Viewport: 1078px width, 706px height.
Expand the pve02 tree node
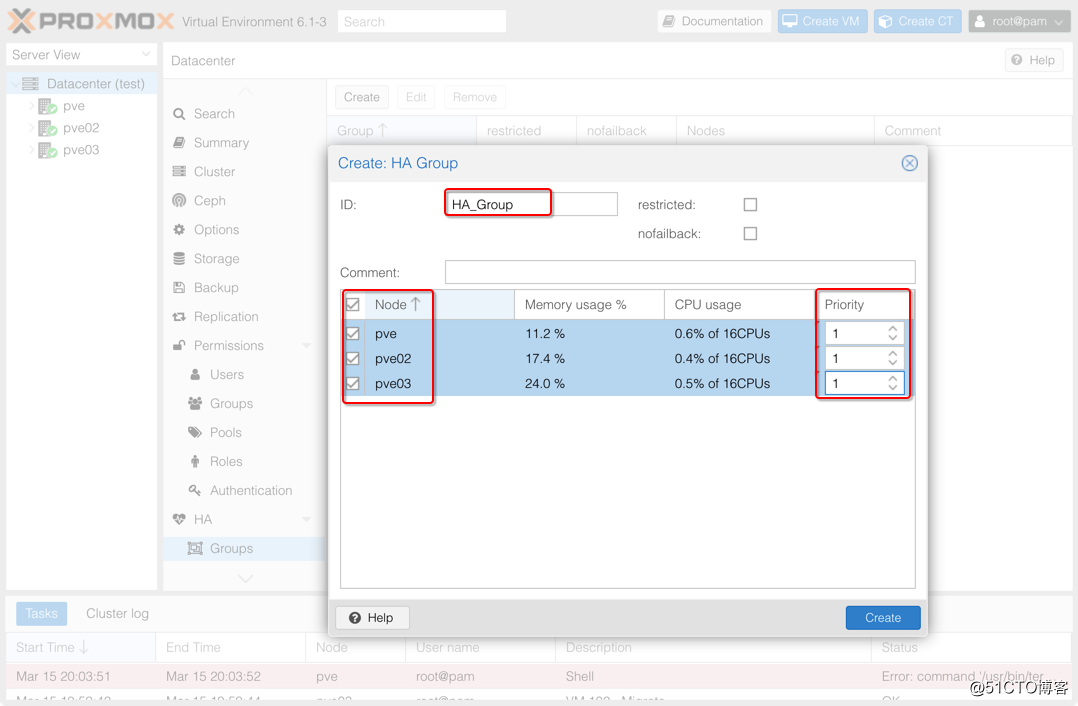pos(32,129)
